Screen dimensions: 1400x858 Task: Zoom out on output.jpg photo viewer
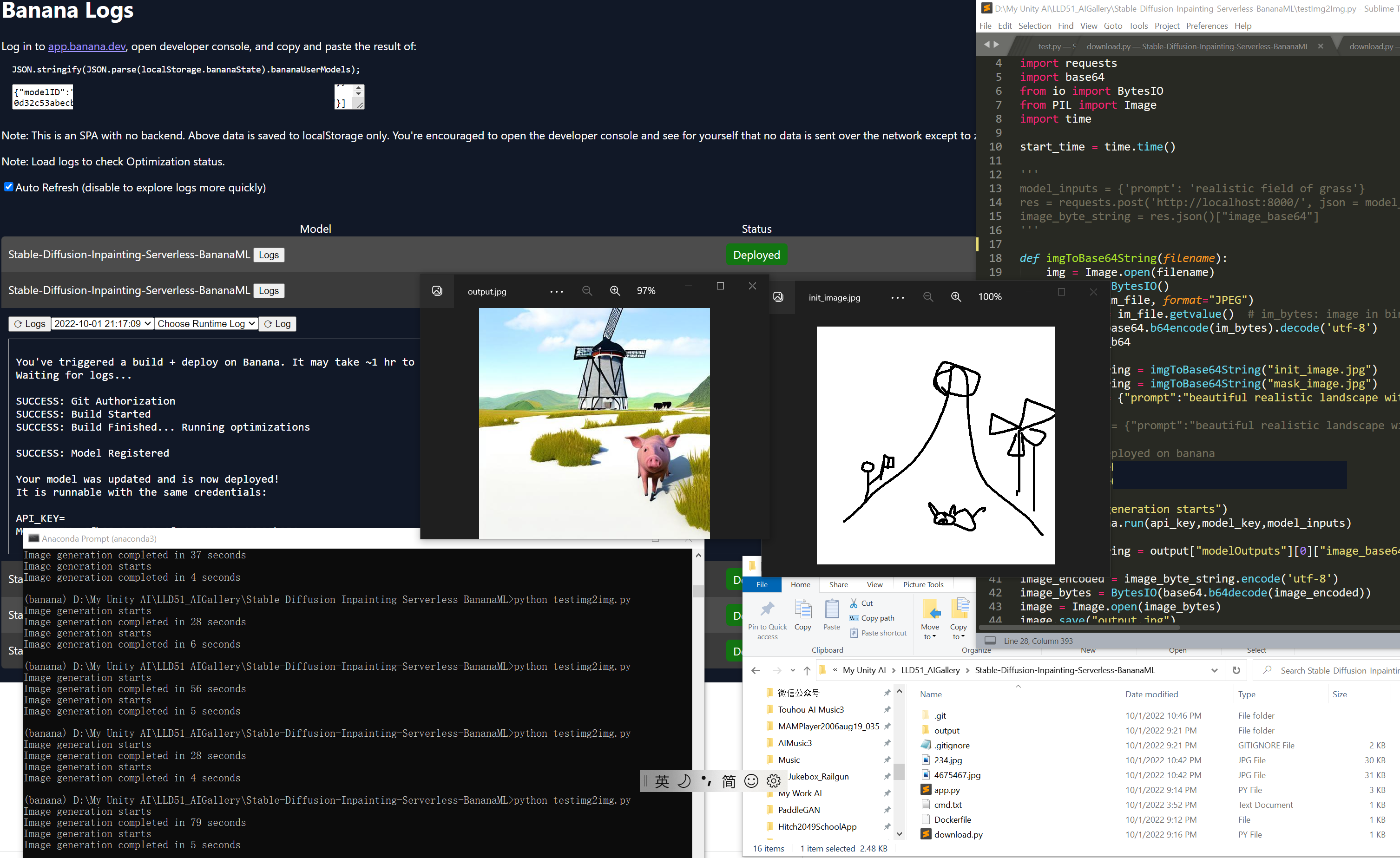click(587, 291)
